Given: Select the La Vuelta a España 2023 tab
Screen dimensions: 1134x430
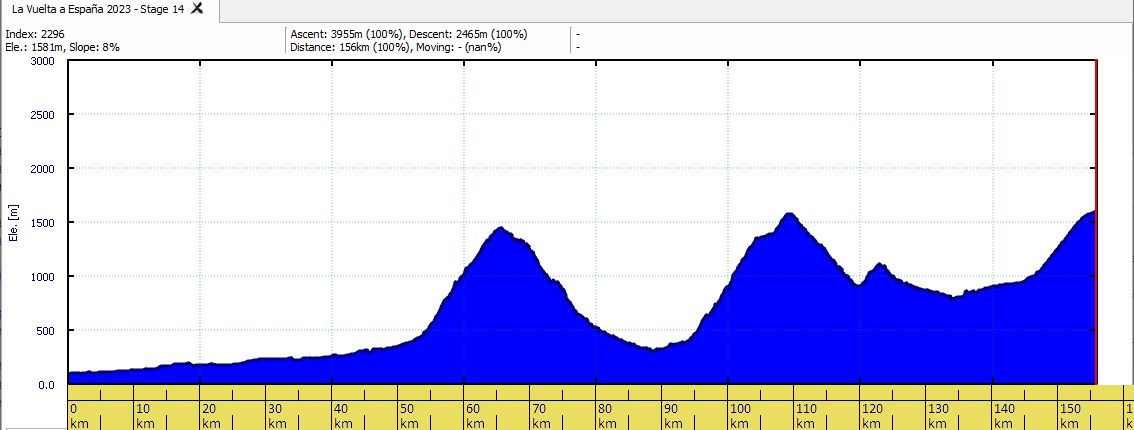Looking at the screenshot, I should 98,9.
